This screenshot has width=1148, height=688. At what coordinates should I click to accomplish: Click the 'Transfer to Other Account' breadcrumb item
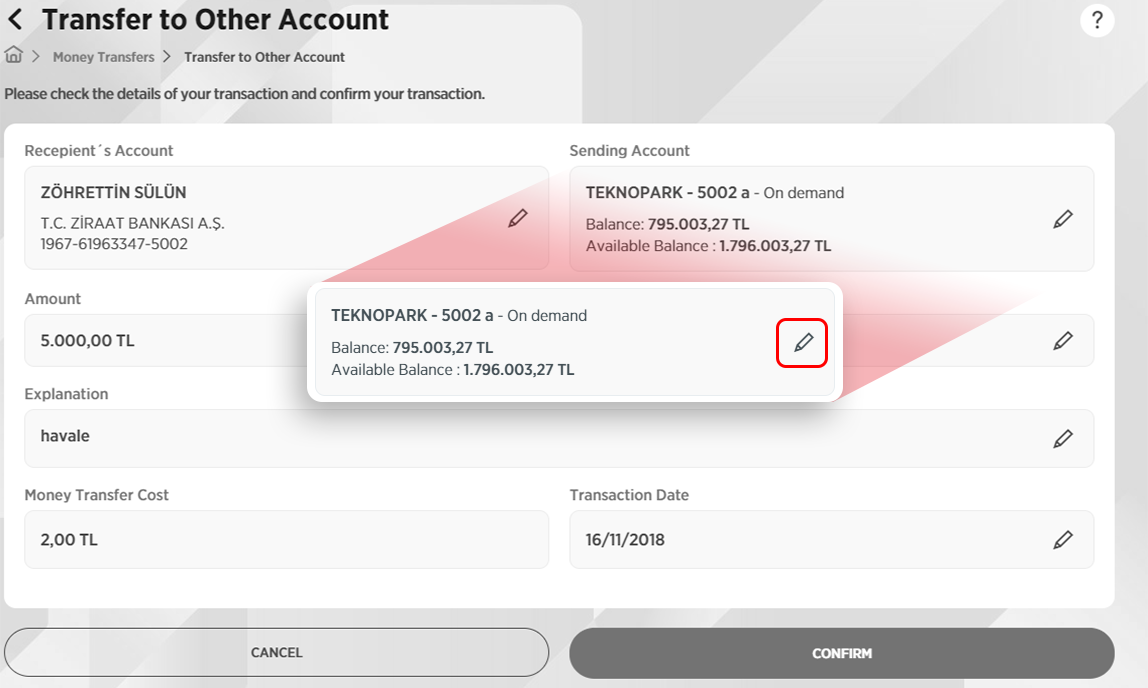264,57
